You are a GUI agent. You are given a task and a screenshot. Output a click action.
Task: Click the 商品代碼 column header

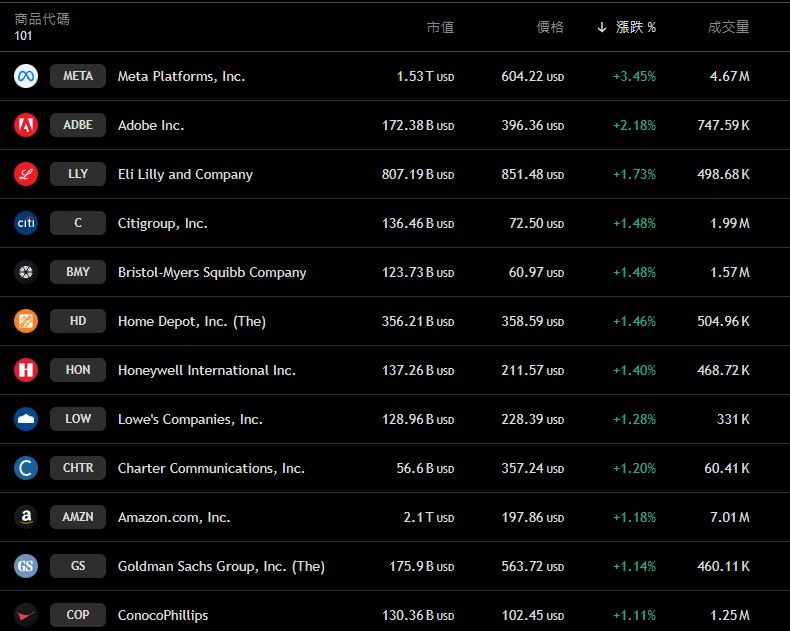pos(42,19)
